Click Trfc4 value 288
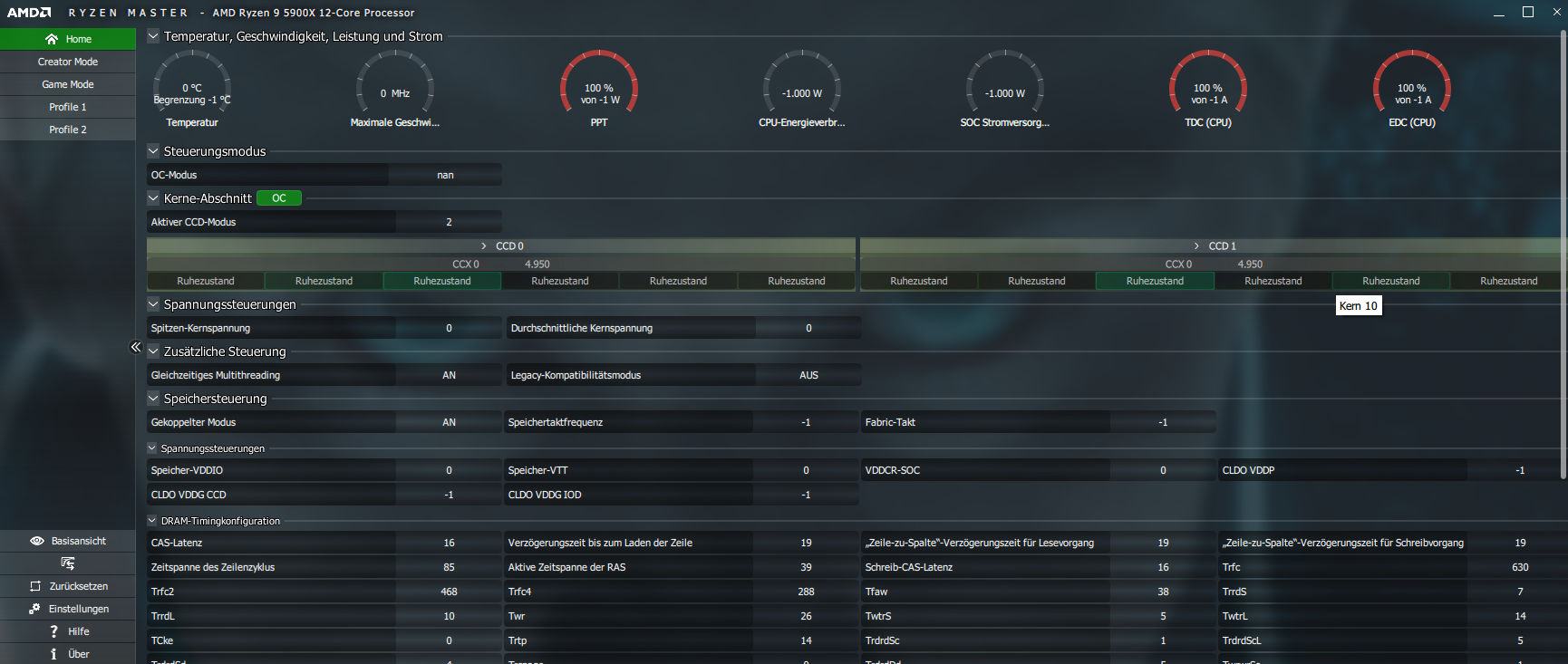The height and width of the screenshot is (664, 1568). point(806,592)
